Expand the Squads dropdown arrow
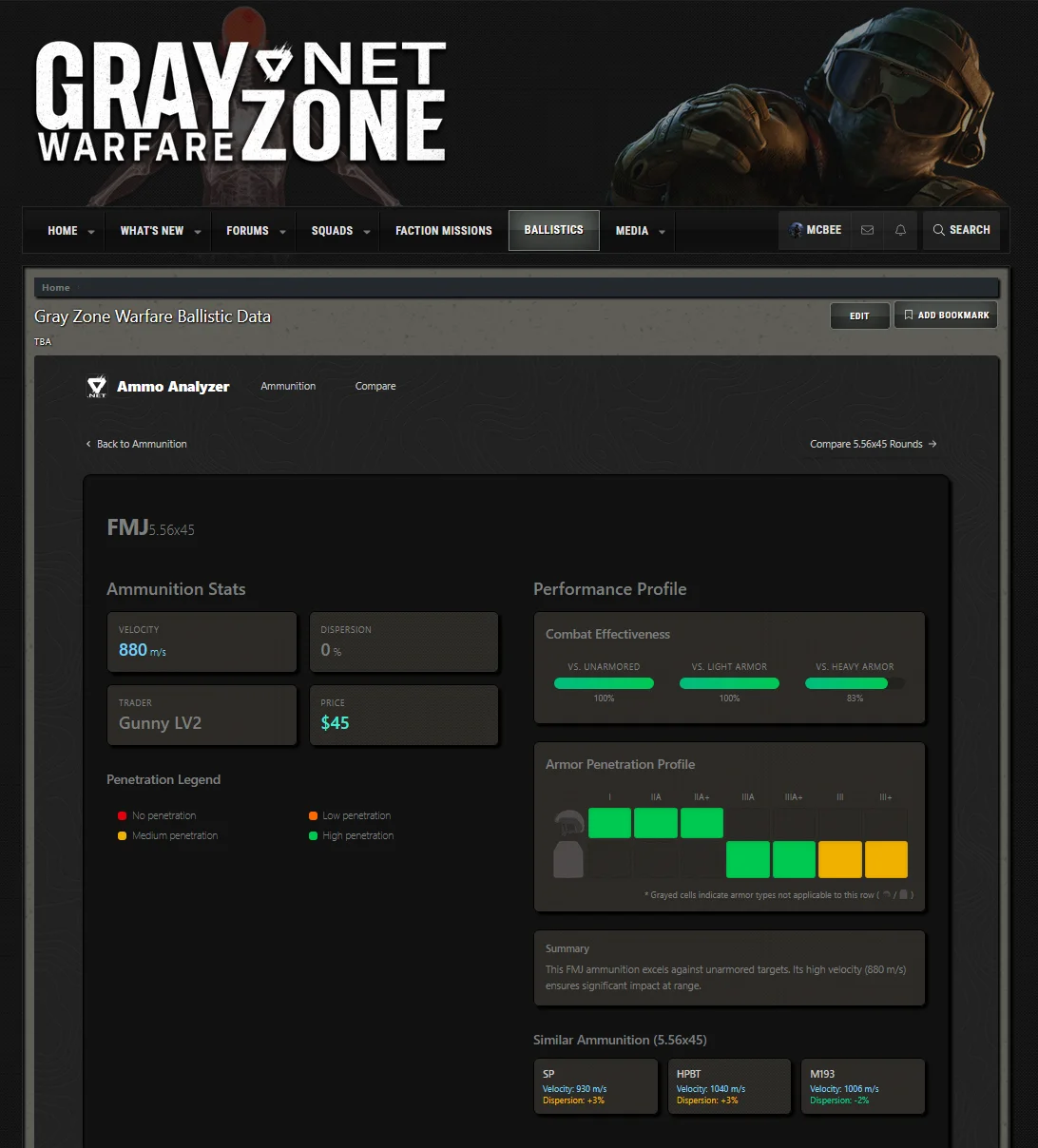Image resolution: width=1038 pixels, height=1148 pixels. [x=367, y=231]
